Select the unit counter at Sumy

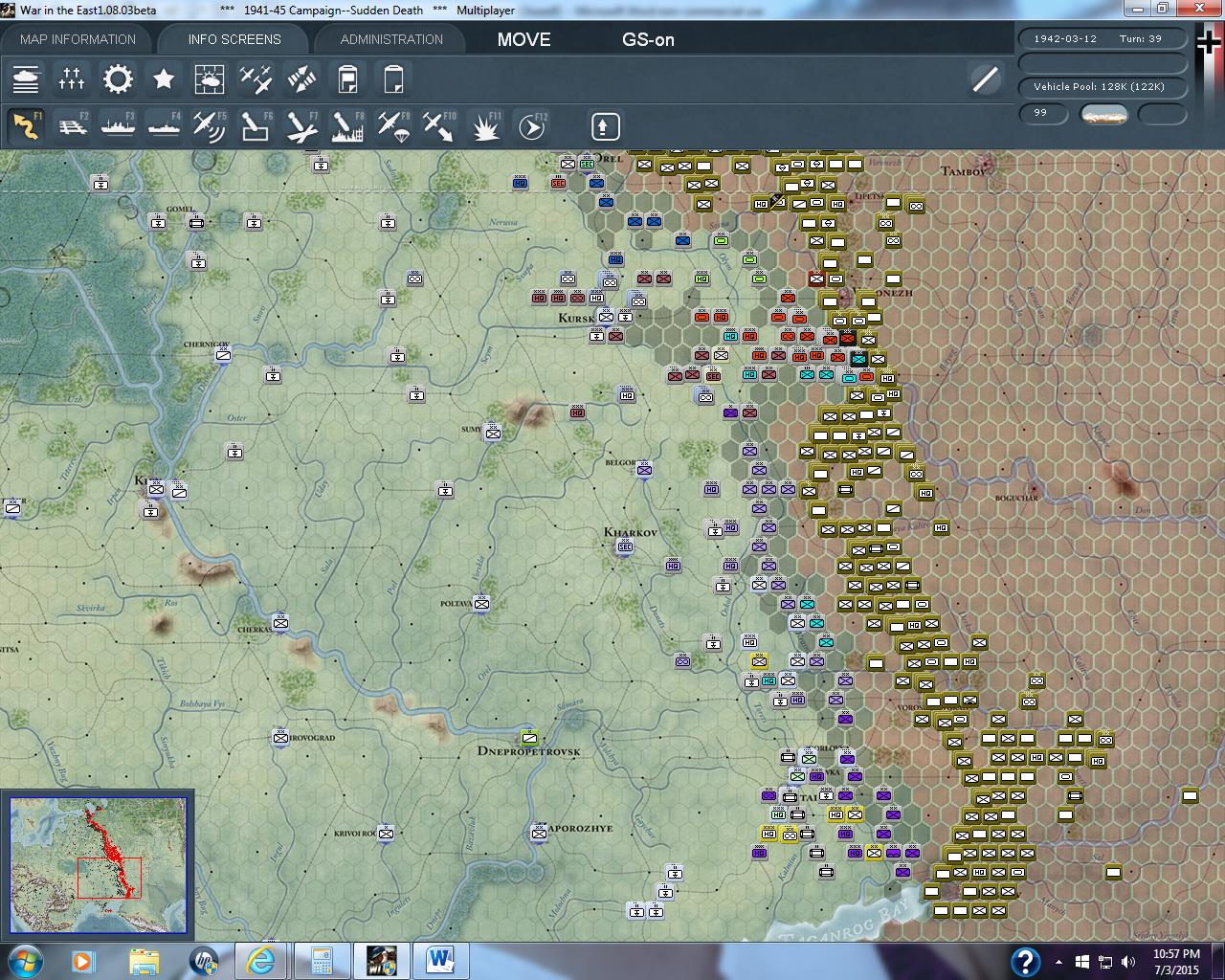493,433
